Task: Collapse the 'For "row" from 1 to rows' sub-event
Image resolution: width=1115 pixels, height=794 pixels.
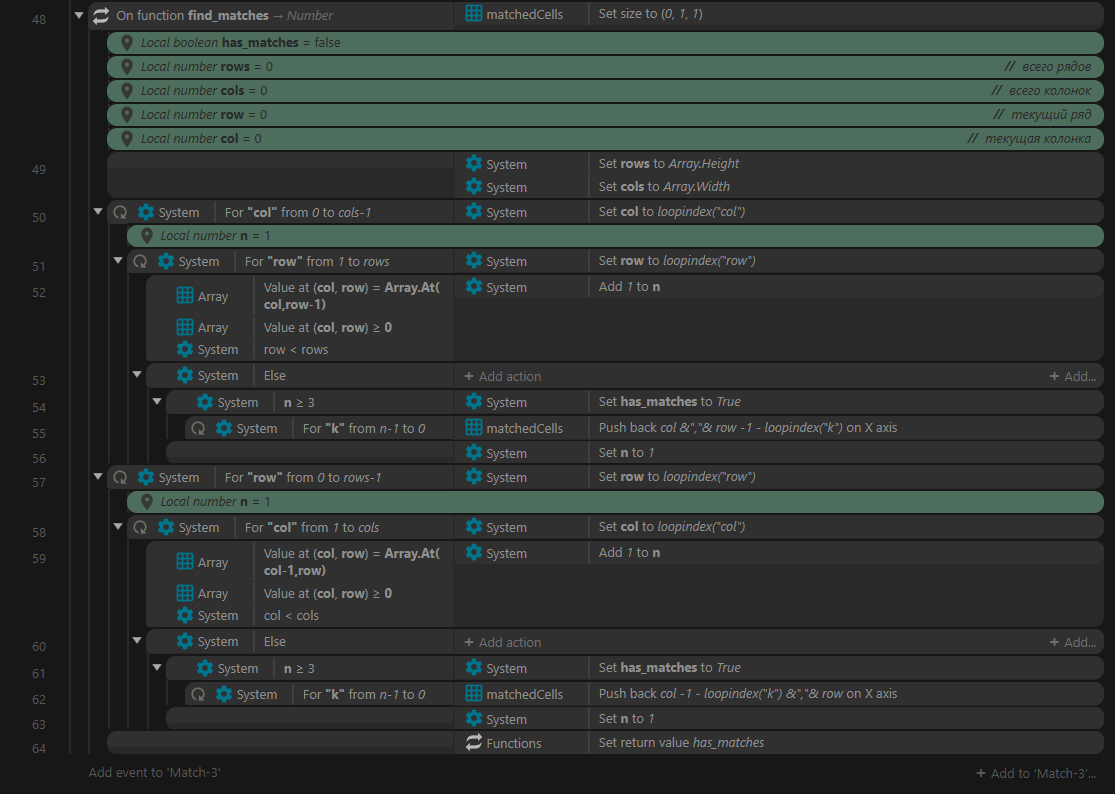Action: click(x=118, y=260)
